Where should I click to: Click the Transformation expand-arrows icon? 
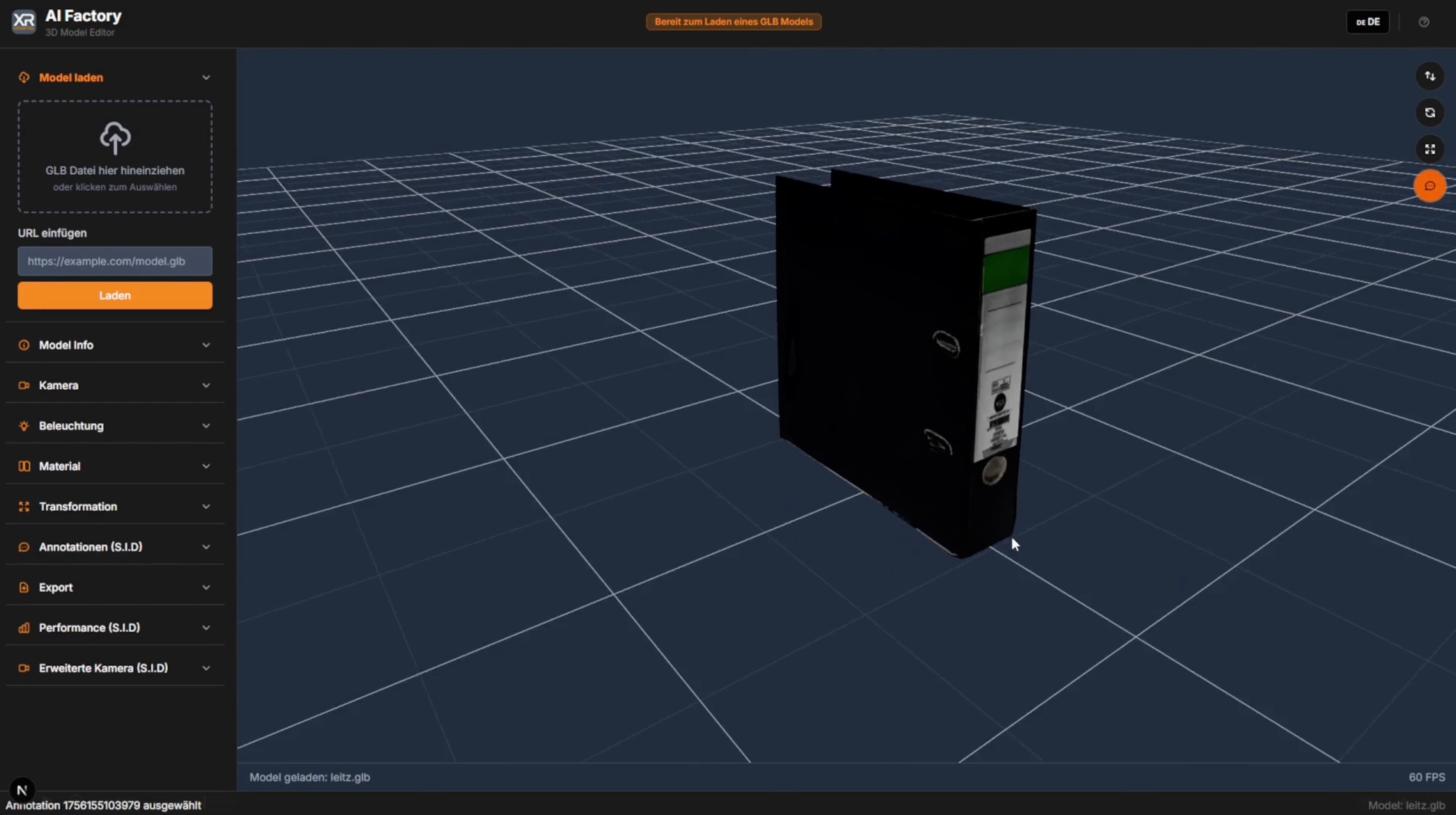[x=24, y=507]
